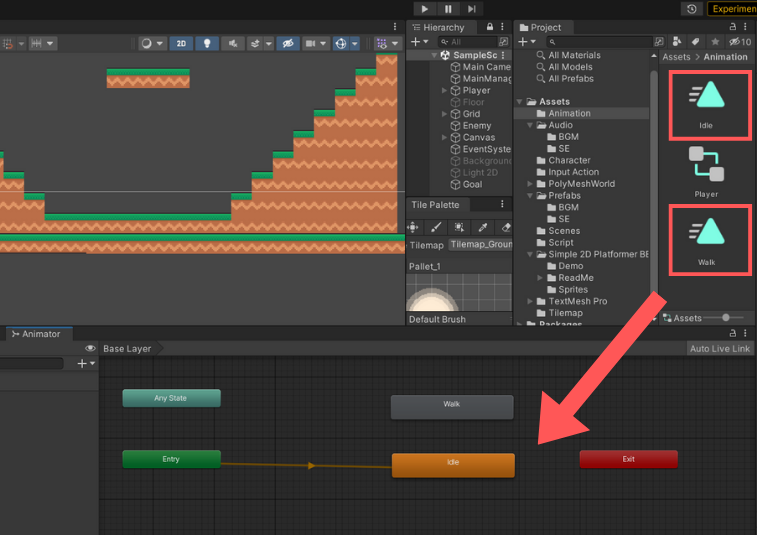The height and width of the screenshot is (558, 778).
Task: Open the Tilemap target dropdown
Action: [480, 245]
